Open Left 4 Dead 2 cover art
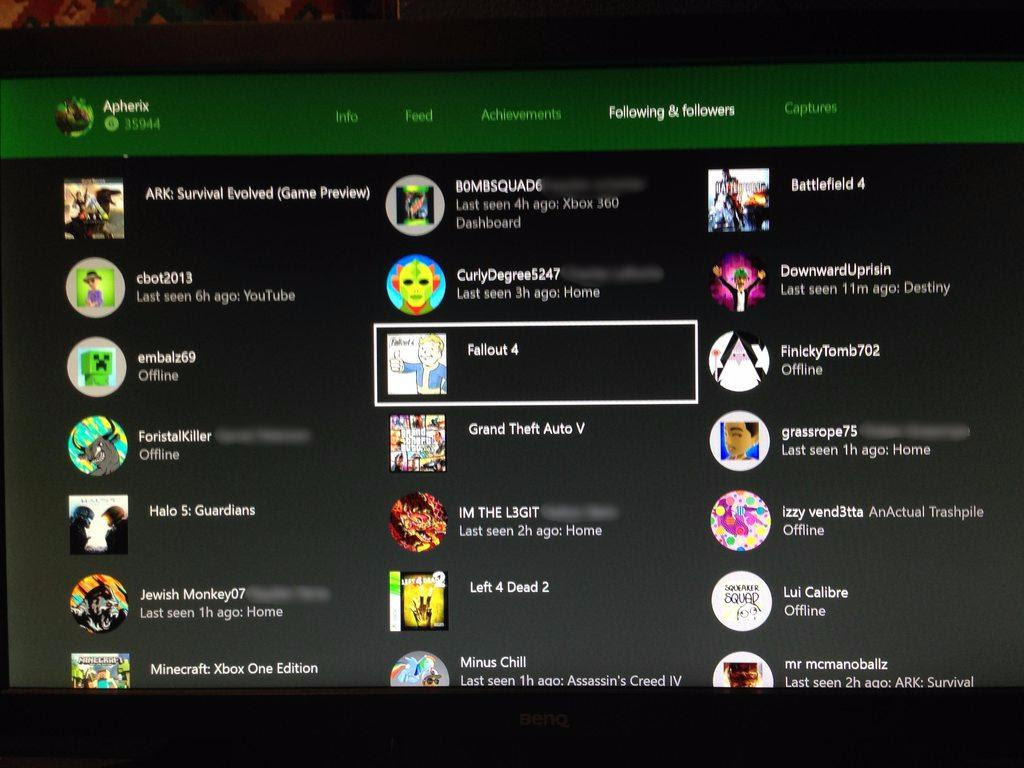Screen dimensions: 1024x768 pos(419,601)
